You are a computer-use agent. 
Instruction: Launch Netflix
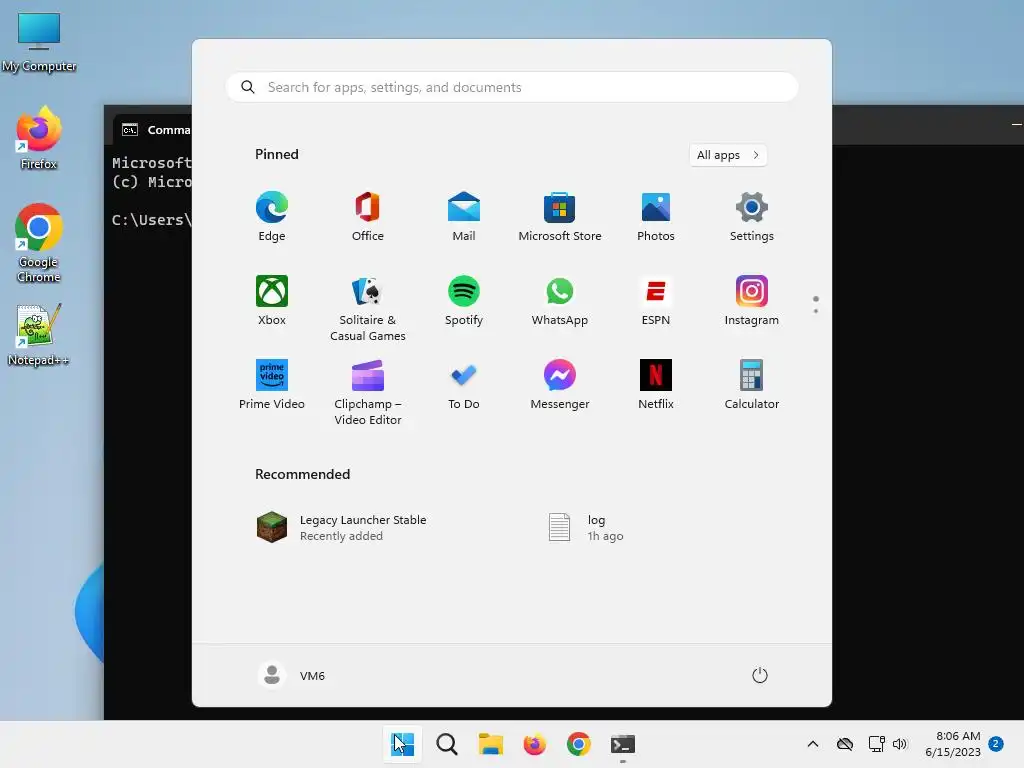click(656, 385)
